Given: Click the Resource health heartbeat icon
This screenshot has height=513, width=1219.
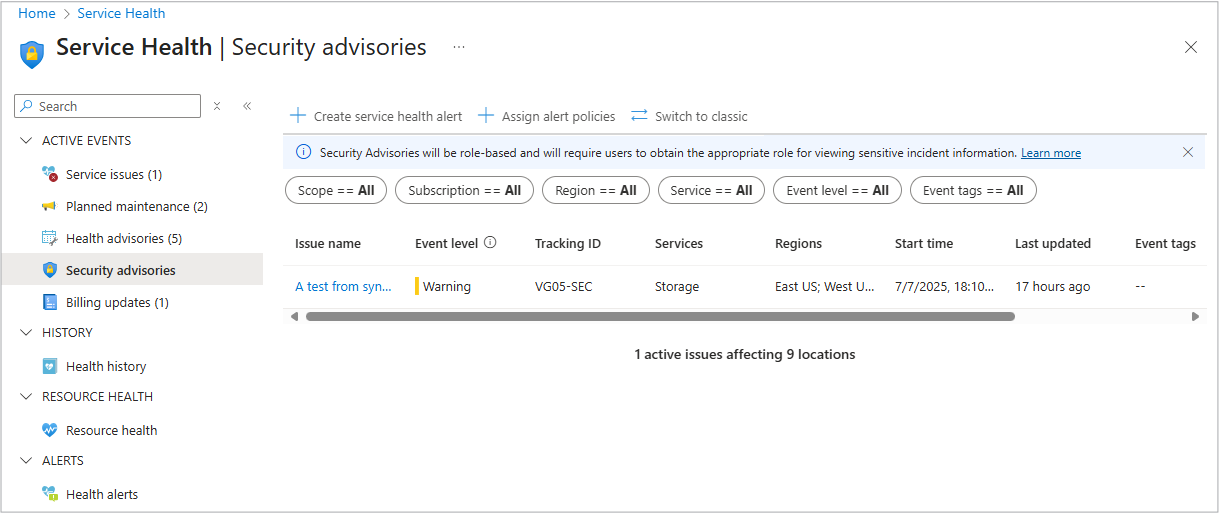Looking at the screenshot, I should pos(49,431).
